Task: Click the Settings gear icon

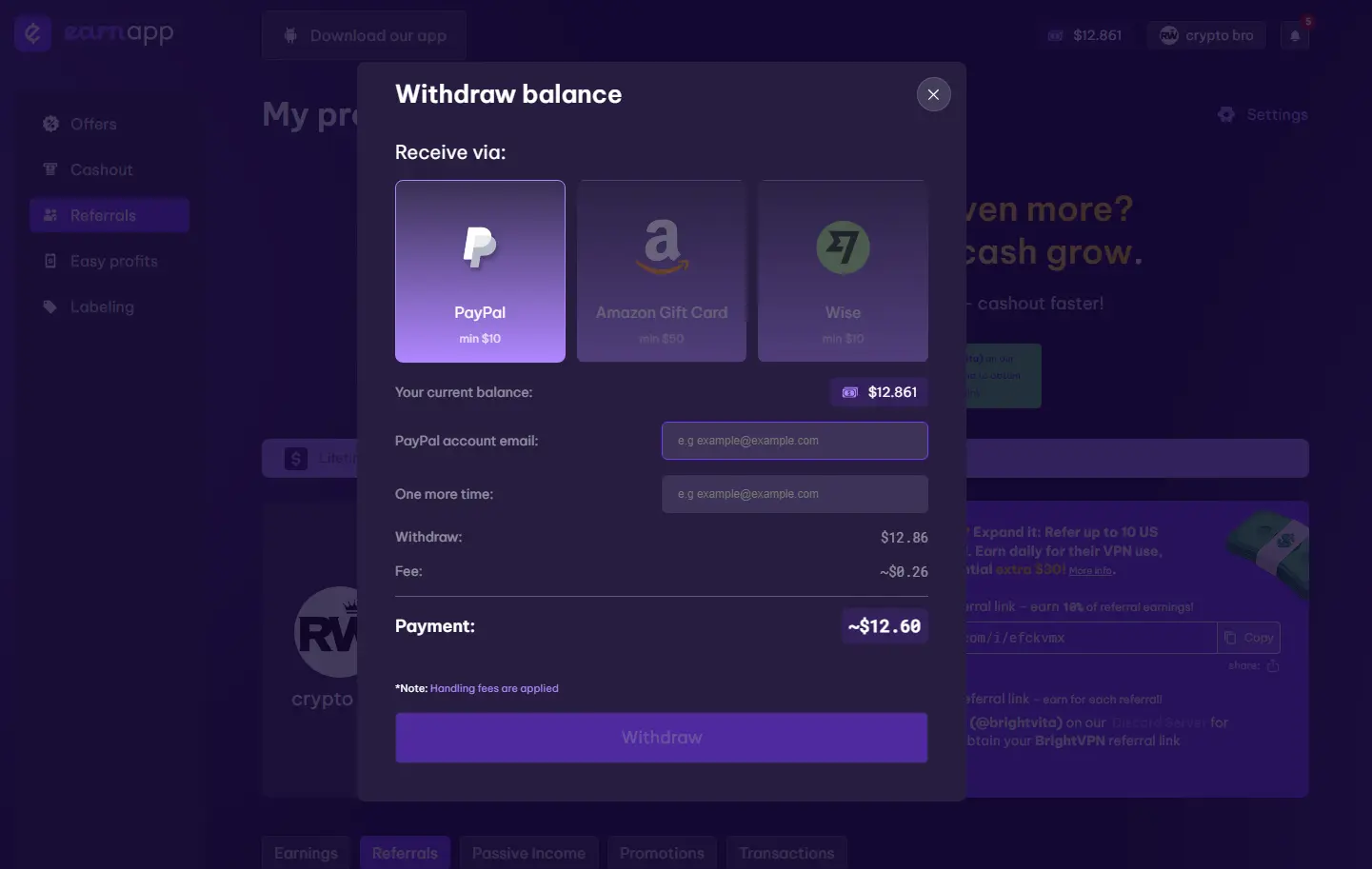Action: click(x=1226, y=114)
